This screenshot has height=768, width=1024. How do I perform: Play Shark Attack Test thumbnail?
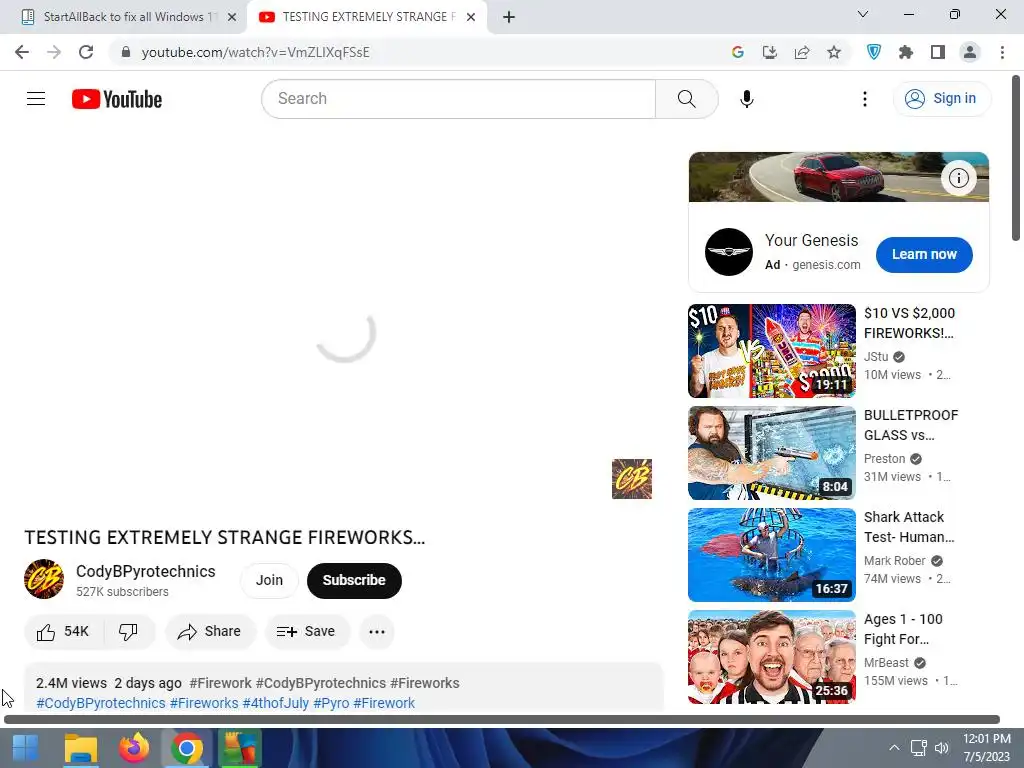coord(771,555)
